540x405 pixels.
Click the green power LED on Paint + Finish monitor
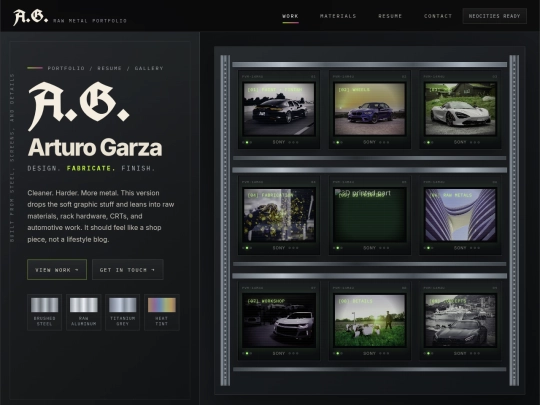click(247, 142)
